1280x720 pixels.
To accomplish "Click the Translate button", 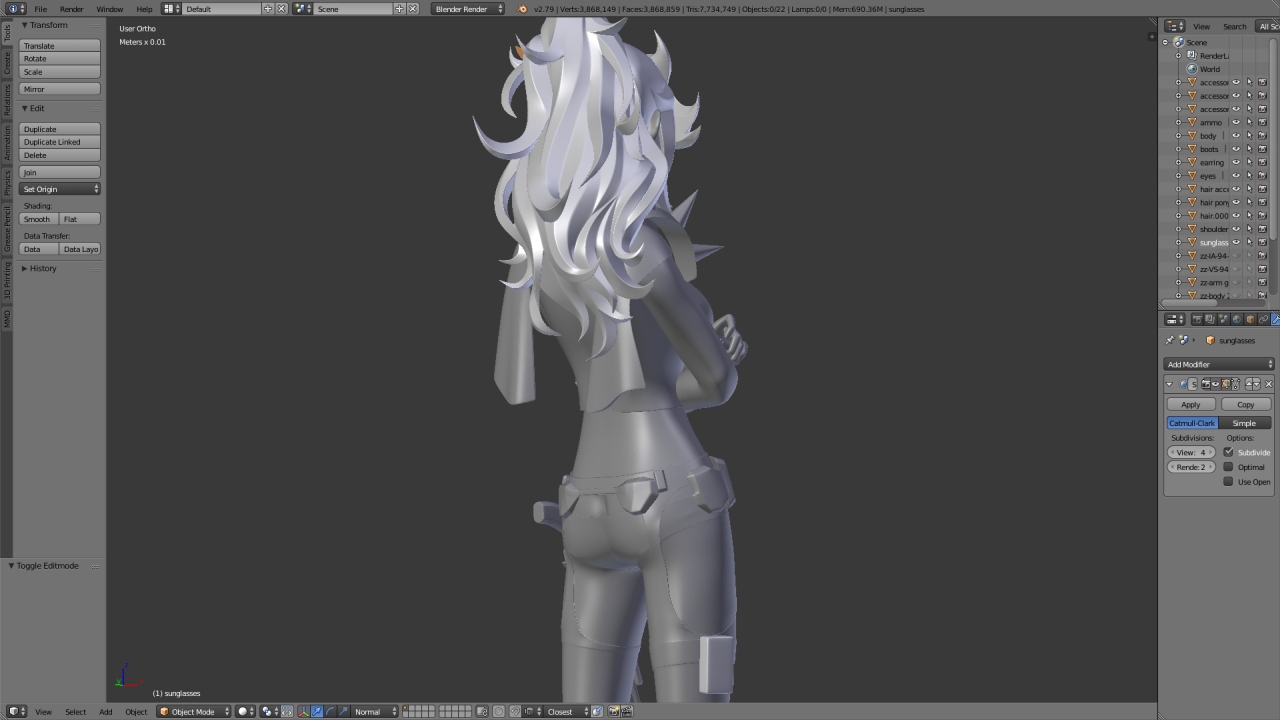I will click(x=60, y=46).
